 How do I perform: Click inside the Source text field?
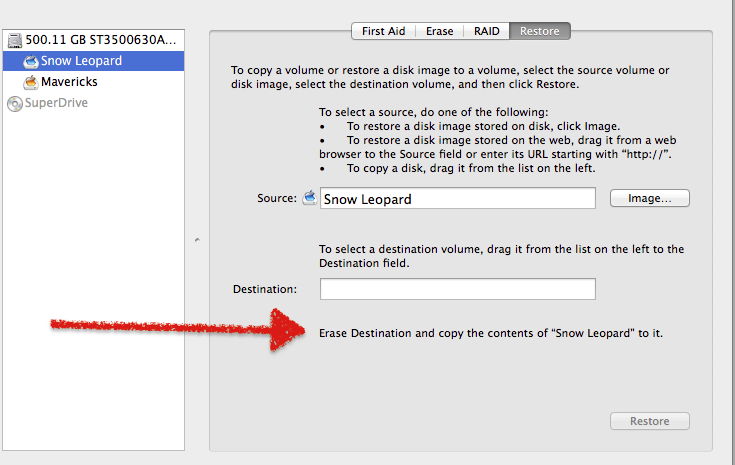(457, 199)
